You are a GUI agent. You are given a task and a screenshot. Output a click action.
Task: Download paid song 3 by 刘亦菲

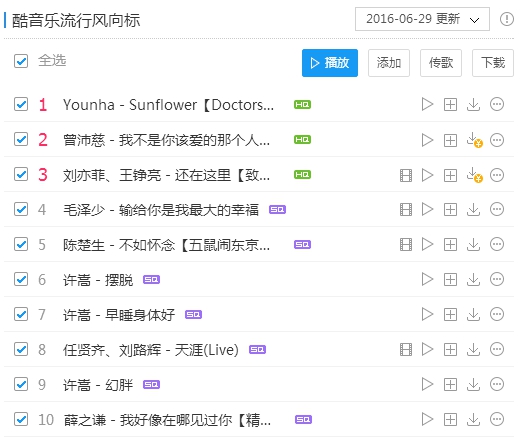(474, 175)
